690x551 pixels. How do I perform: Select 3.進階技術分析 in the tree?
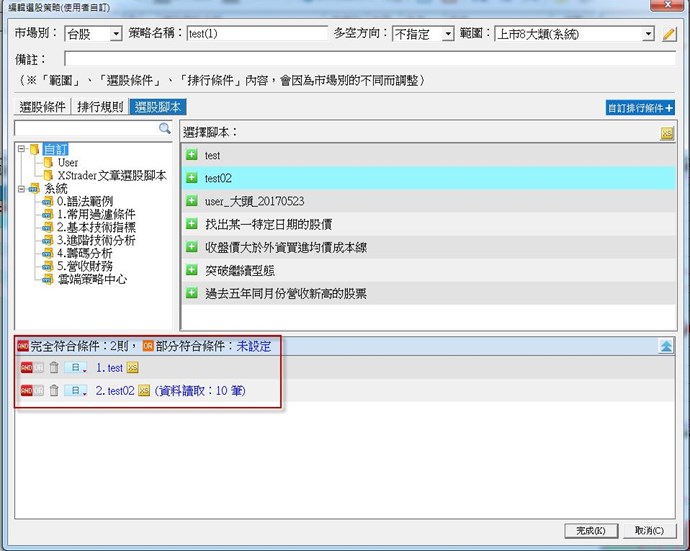coord(96,240)
